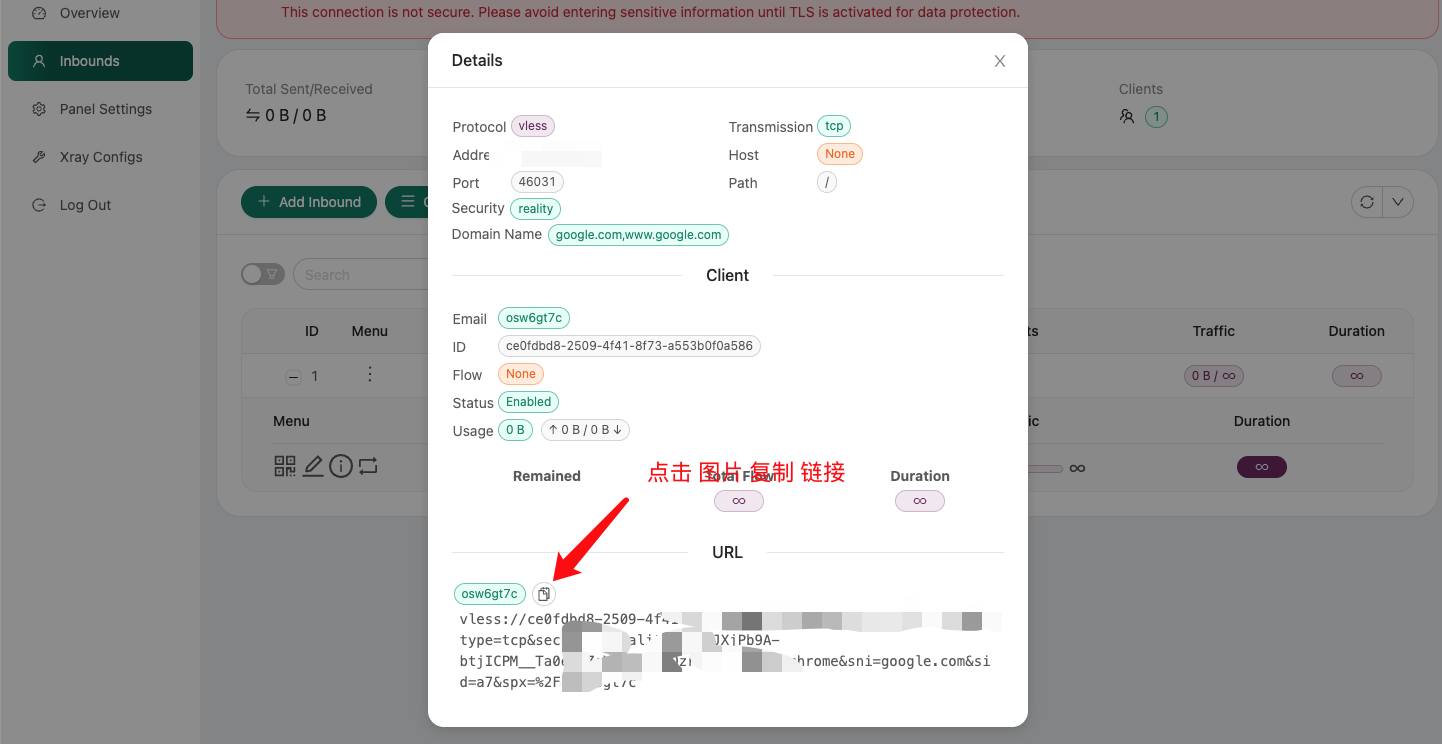Expand the refresh options chevron
This screenshot has width=1442, height=744.
pos(1397,202)
